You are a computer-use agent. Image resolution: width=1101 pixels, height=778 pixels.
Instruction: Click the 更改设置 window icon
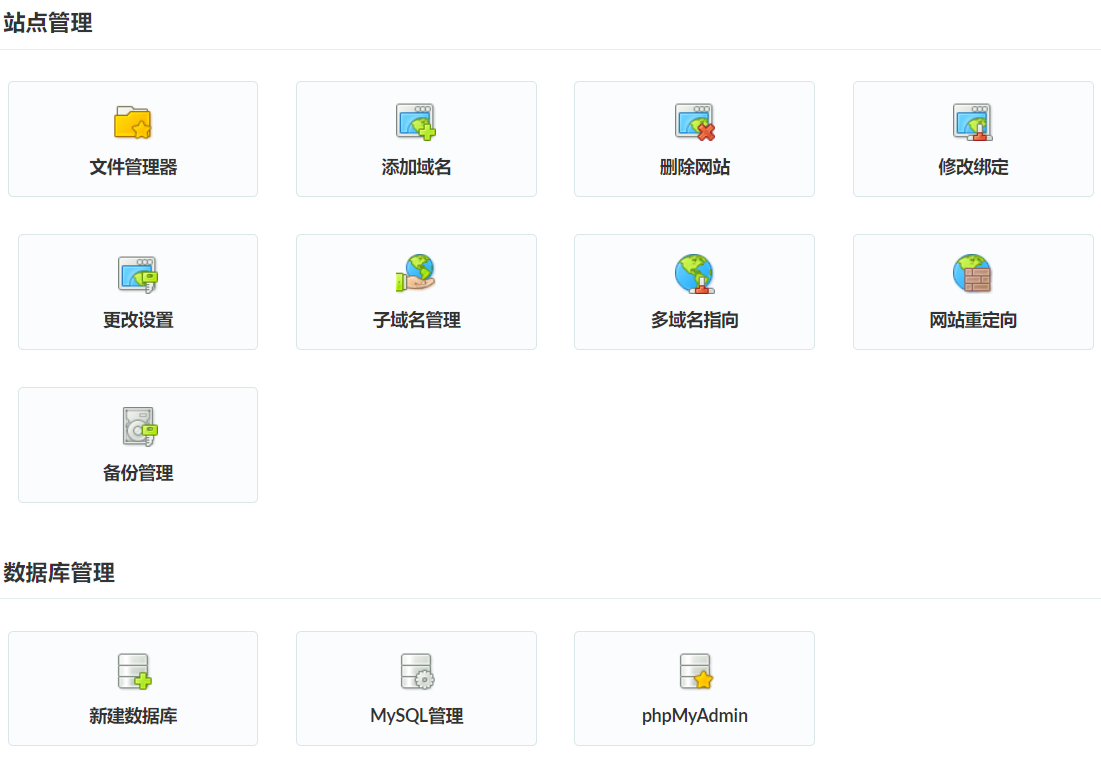click(138, 274)
